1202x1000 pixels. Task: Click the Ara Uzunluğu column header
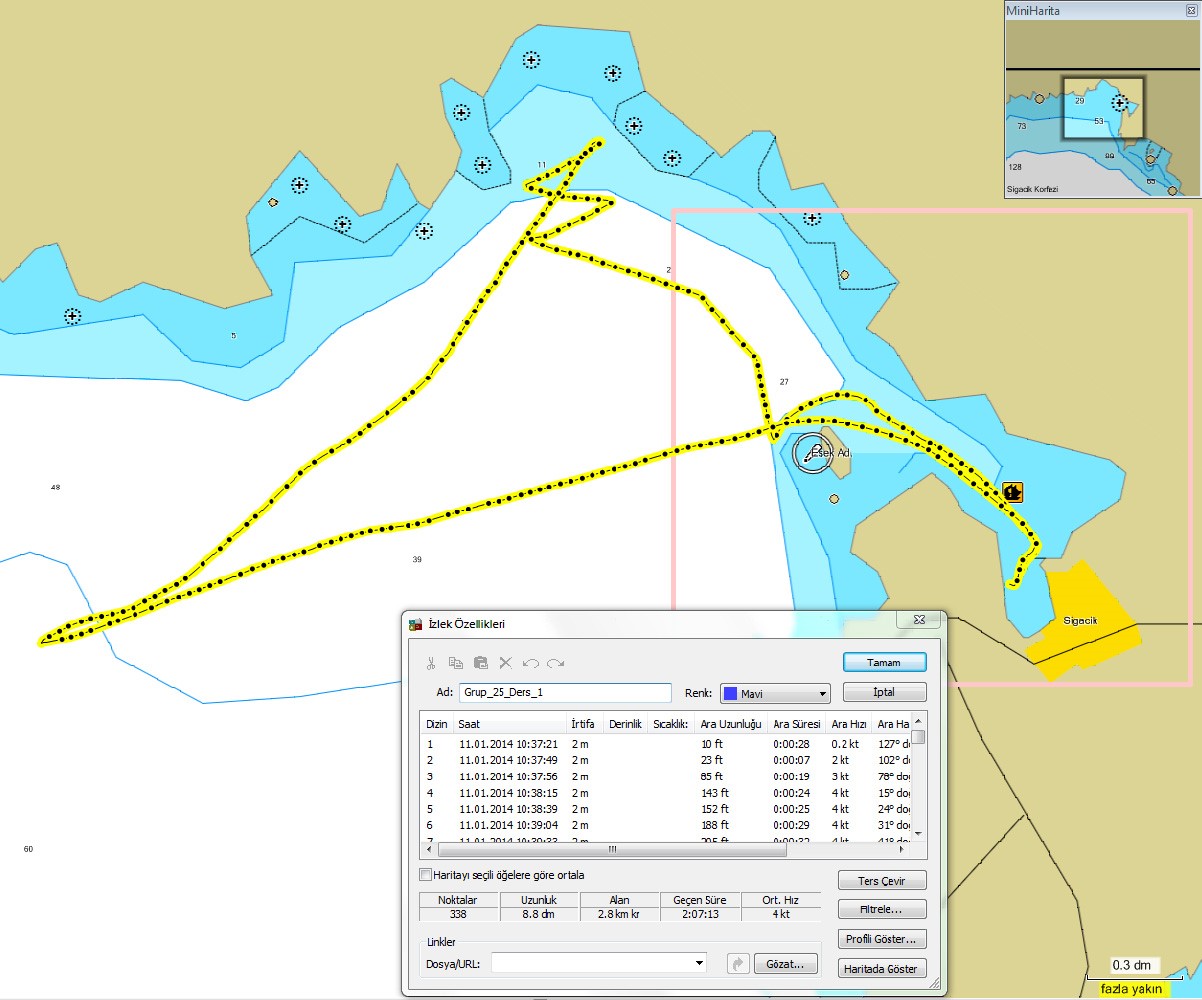(731, 724)
